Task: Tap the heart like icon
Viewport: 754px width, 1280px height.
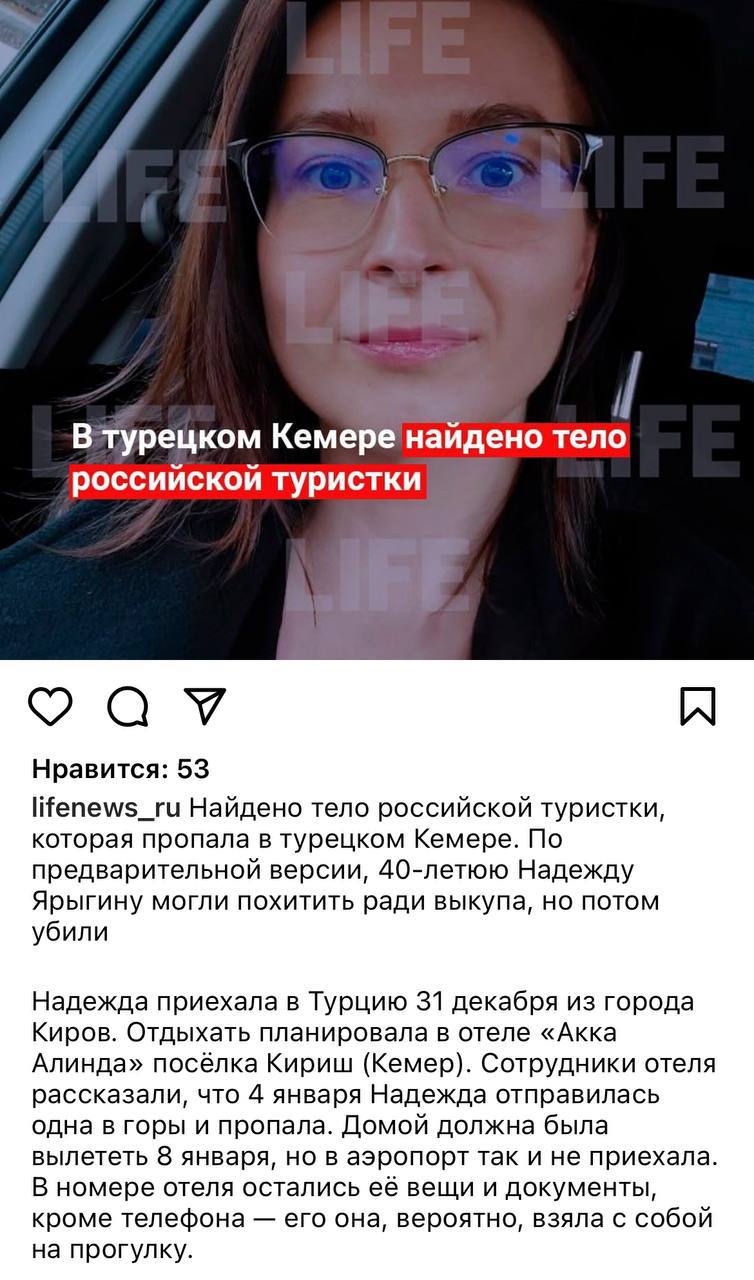Action: [x=49, y=705]
